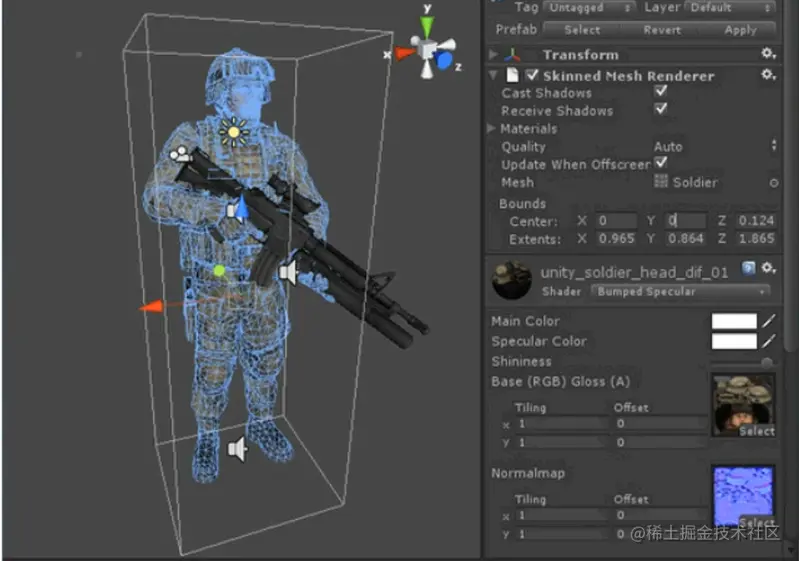Open the material help book icon
This screenshot has width=799, height=561.
tap(748, 268)
